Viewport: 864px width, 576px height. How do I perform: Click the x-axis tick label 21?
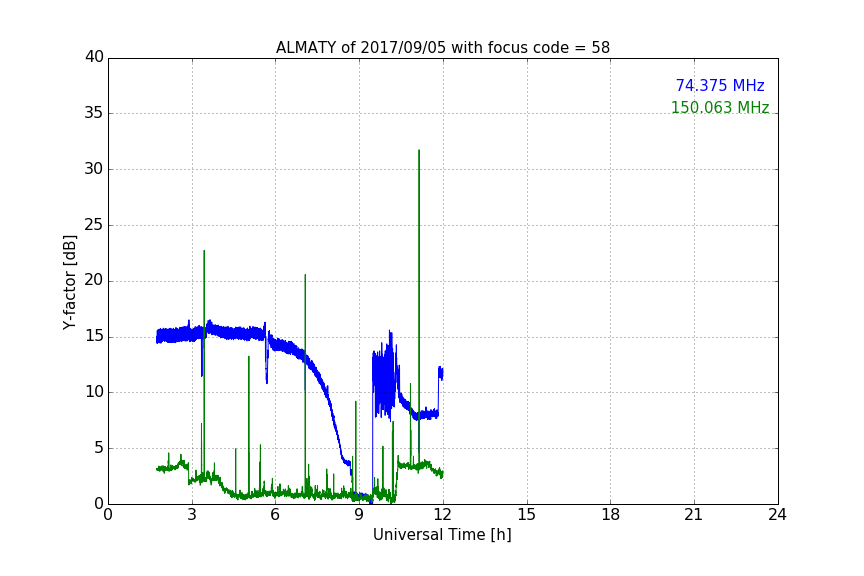(694, 515)
